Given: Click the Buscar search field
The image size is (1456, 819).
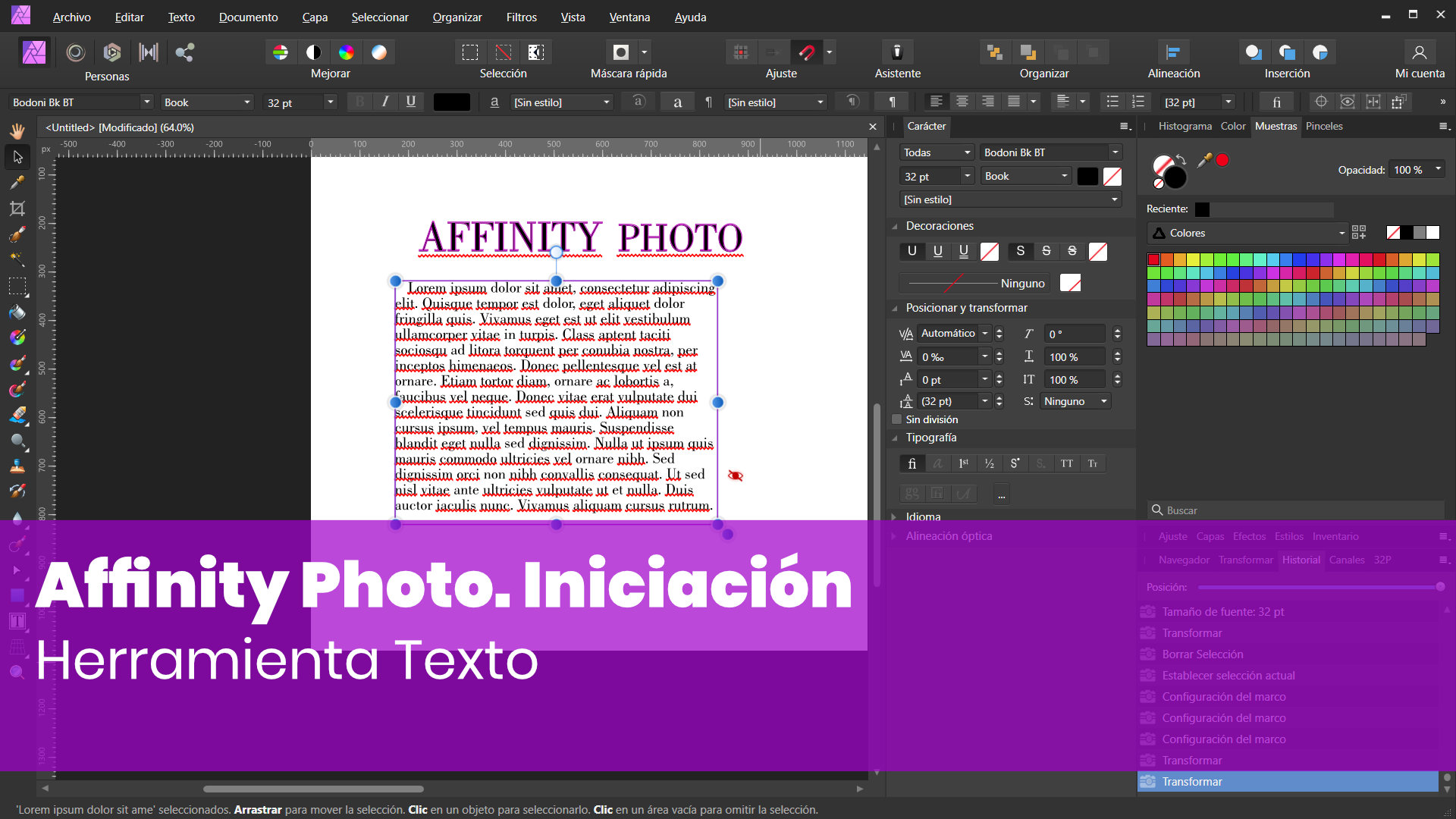Looking at the screenshot, I should [x=1296, y=510].
